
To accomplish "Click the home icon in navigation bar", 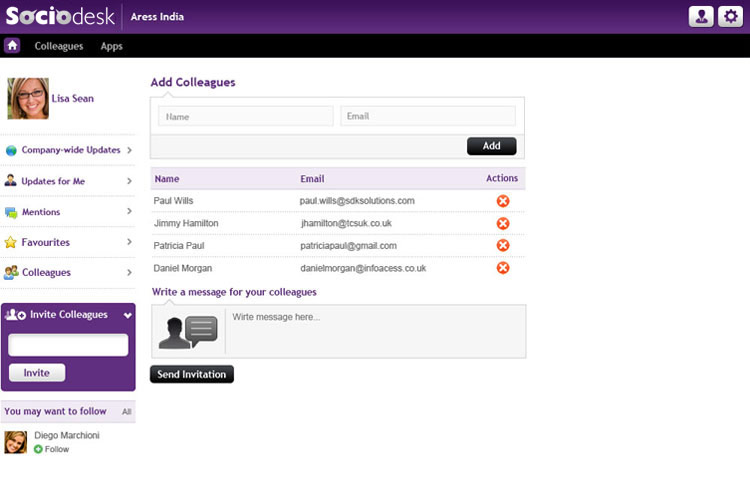I will (x=12, y=45).
